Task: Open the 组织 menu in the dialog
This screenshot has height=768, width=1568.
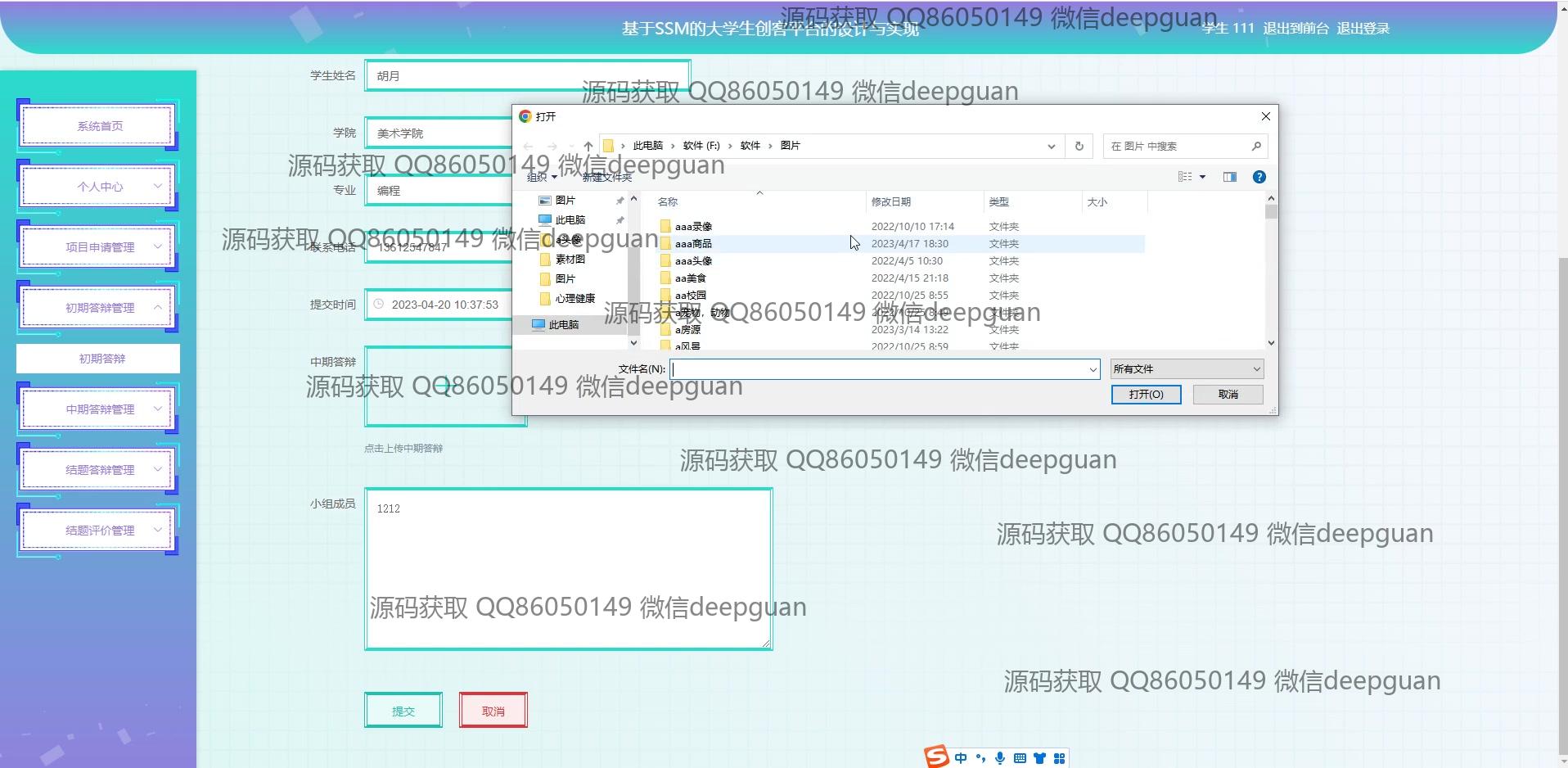Action: coord(540,177)
